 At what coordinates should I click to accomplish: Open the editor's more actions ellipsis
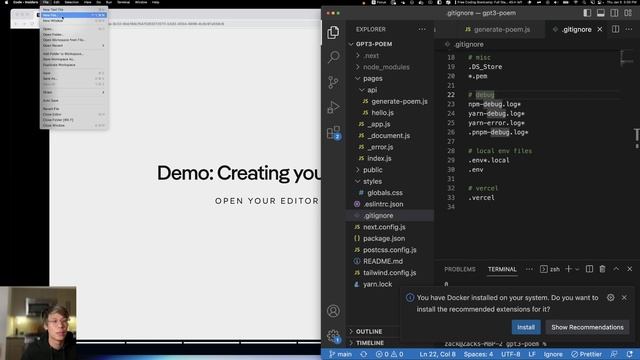(x=629, y=29)
